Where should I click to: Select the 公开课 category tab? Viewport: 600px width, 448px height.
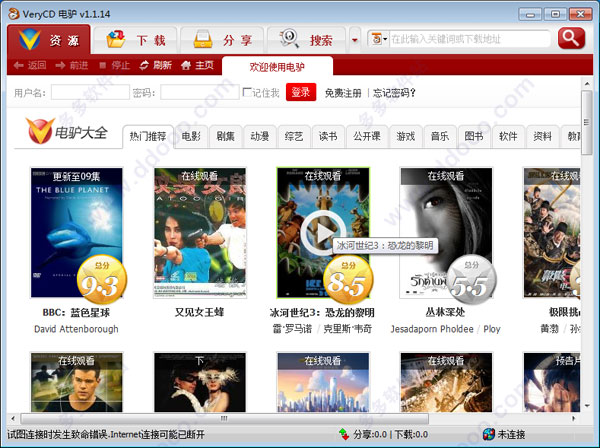[367, 136]
